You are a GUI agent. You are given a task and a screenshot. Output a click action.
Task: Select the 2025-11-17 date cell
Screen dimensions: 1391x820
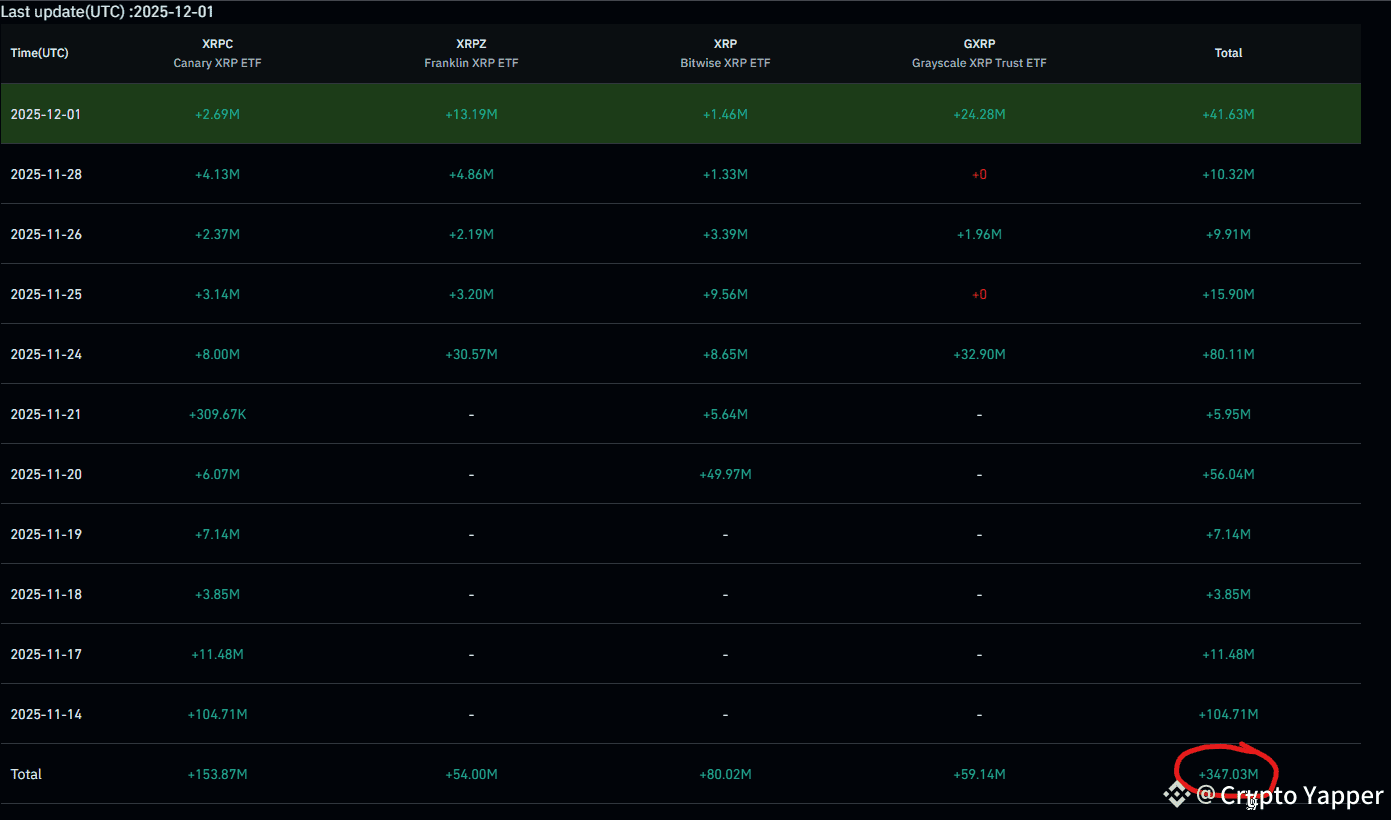[46, 654]
